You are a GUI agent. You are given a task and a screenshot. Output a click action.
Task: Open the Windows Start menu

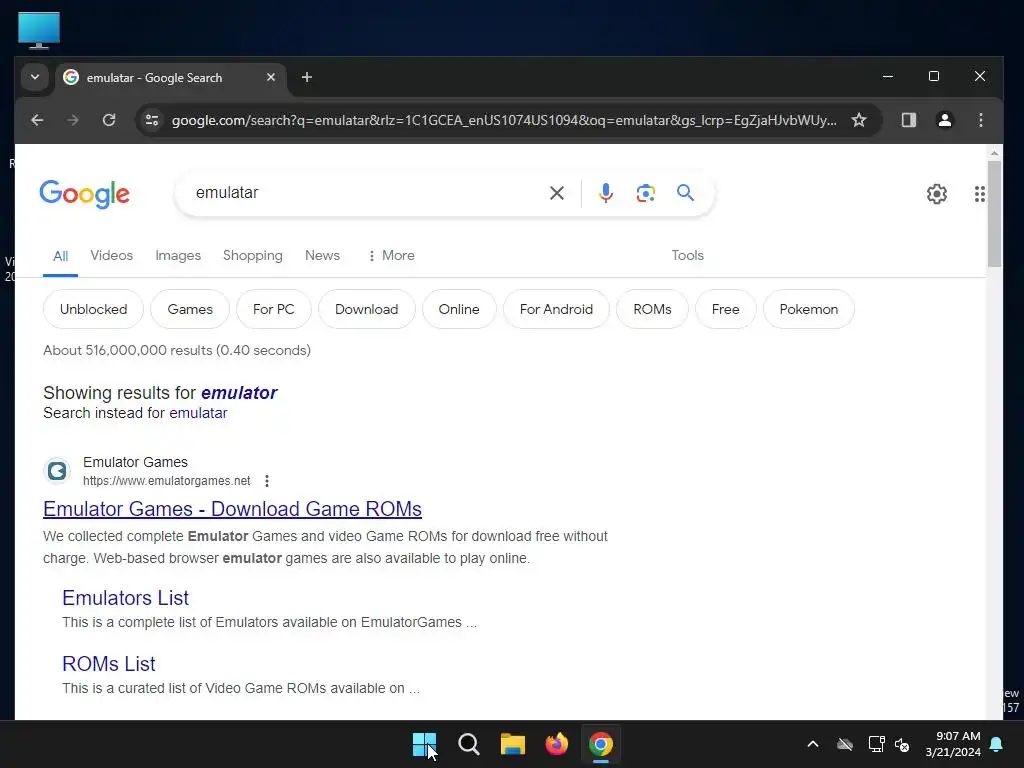(424, 744)
